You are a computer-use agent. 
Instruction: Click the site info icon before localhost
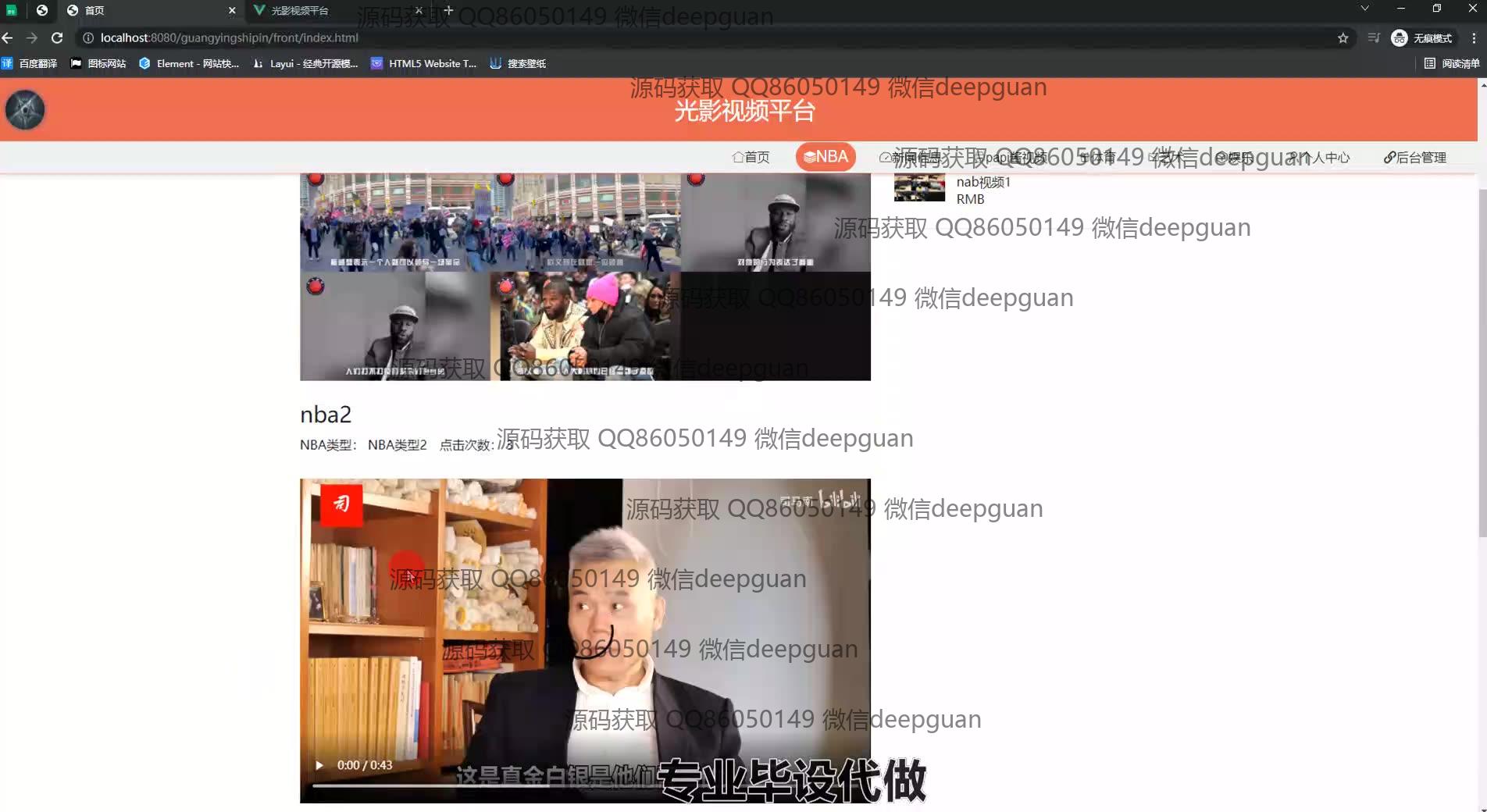tap(88, 37)
